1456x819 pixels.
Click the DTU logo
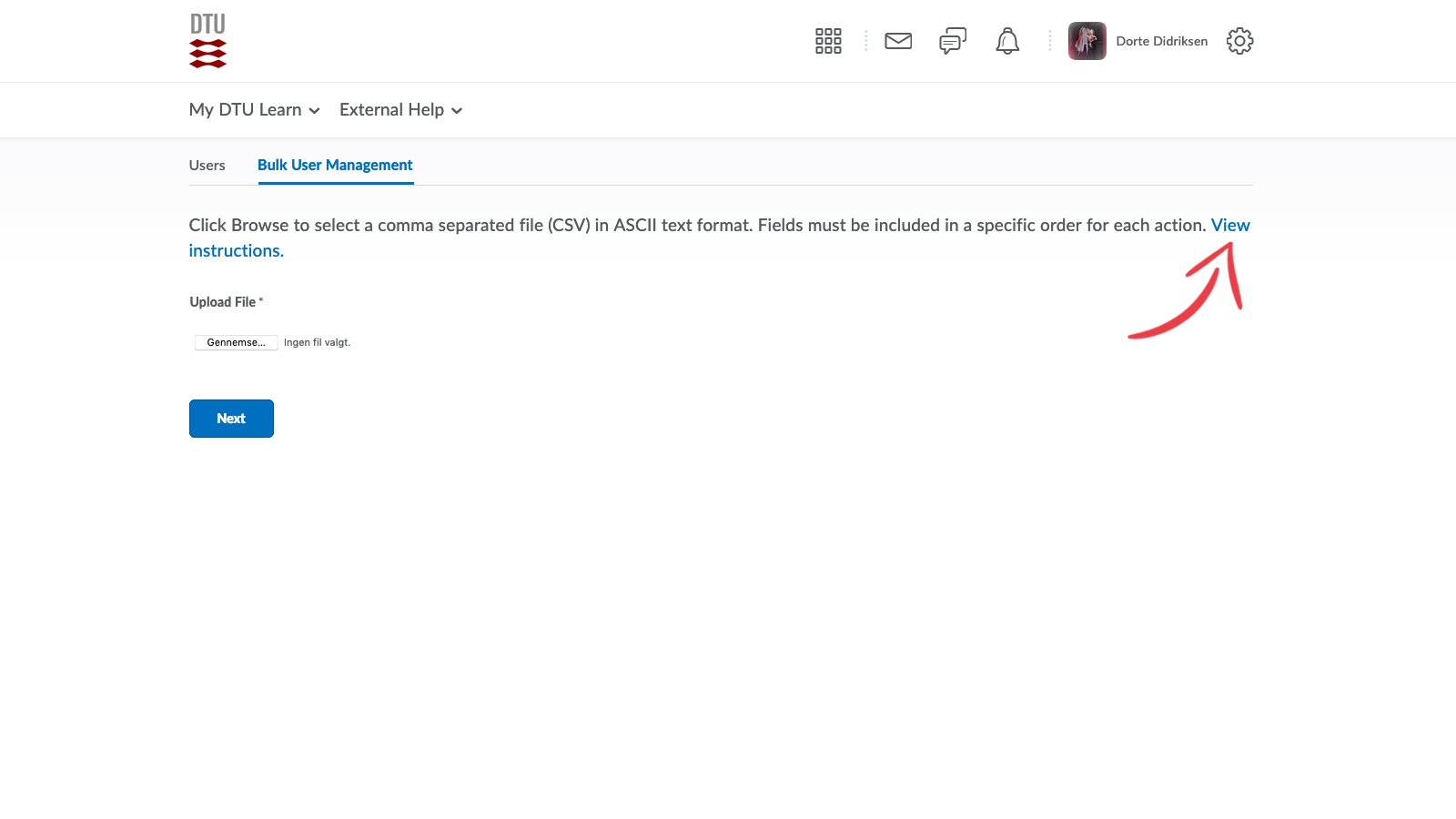tap(207, 41)
